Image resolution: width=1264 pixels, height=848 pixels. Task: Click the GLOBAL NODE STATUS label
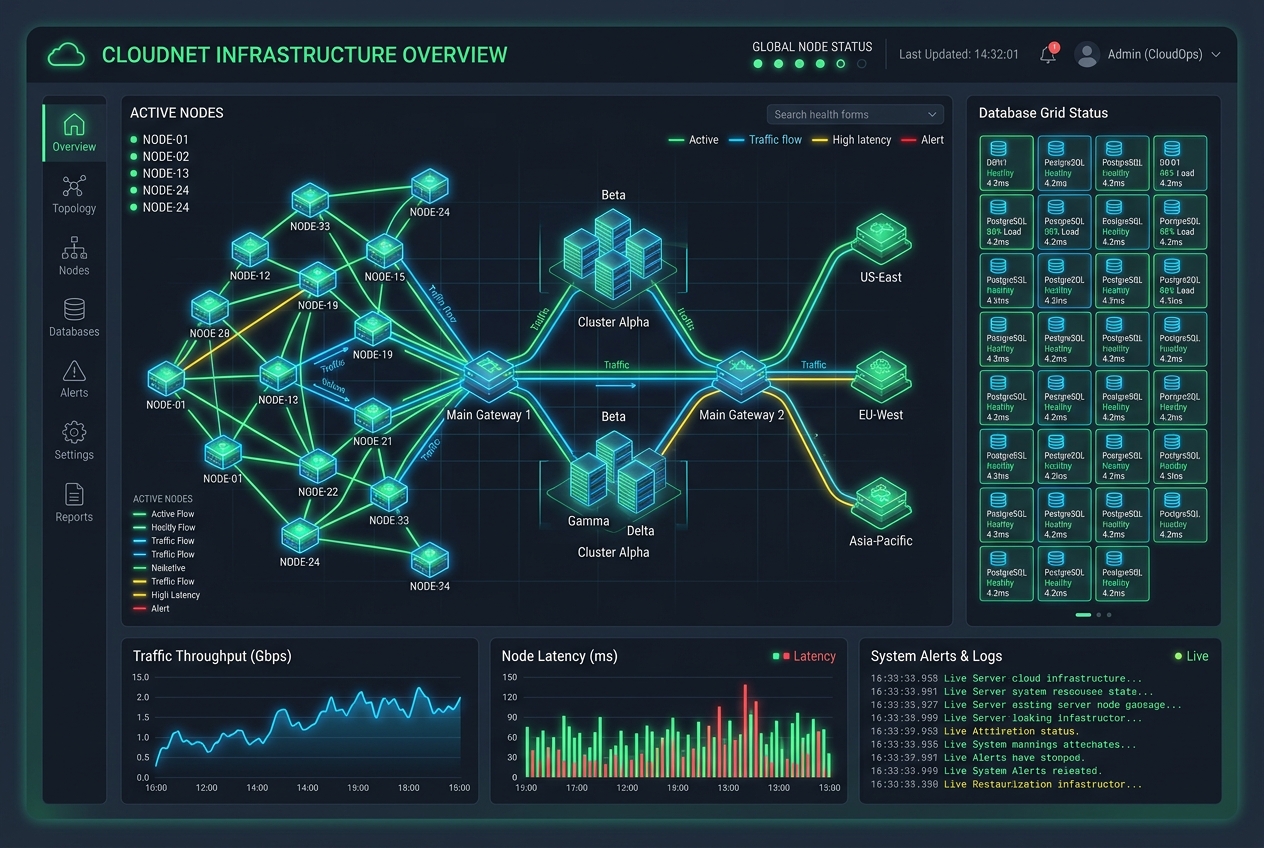pyautogui.click(x=812, y=47)
